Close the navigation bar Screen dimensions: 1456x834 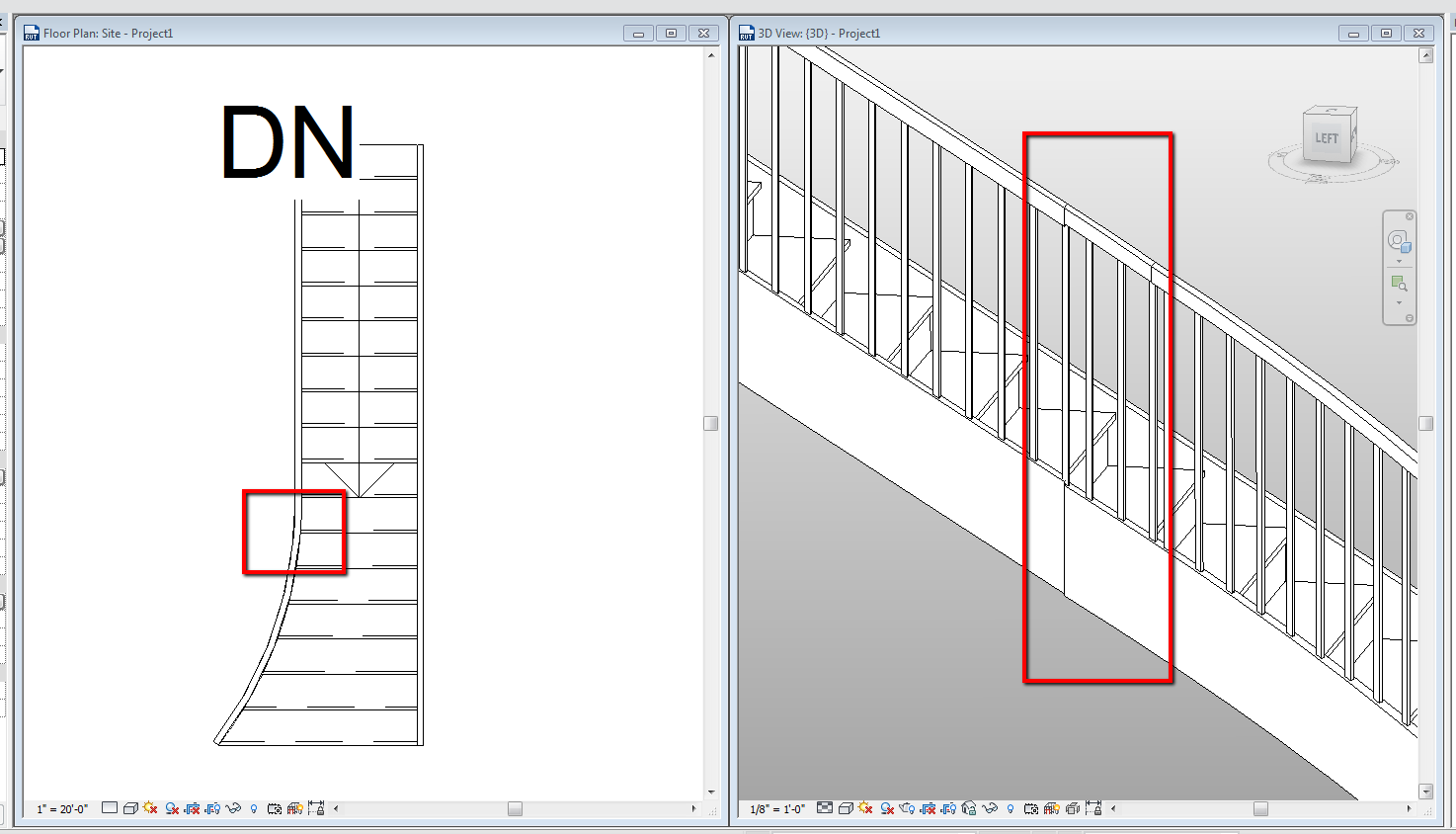tap(1410, 216)
